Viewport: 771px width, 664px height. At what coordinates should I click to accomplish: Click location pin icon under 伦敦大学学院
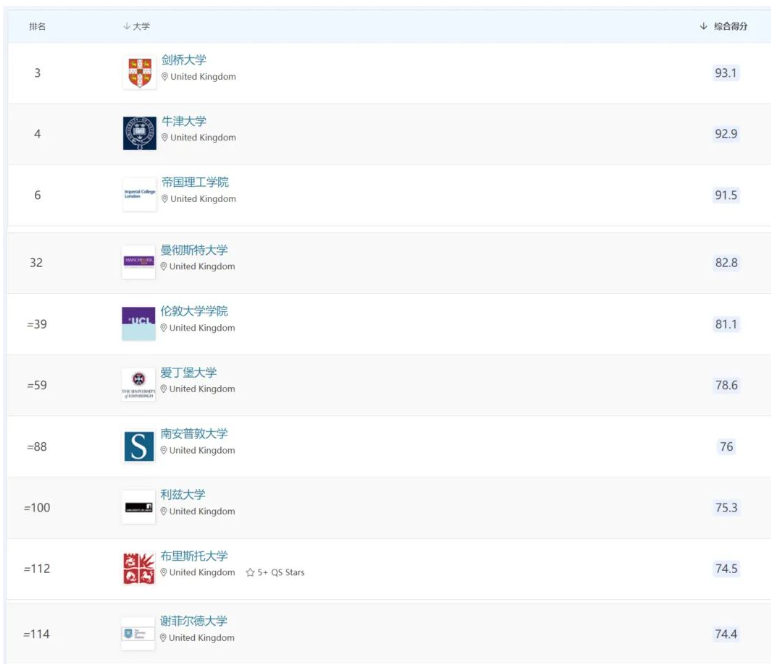pyautogui.click(x=164, y=328)
